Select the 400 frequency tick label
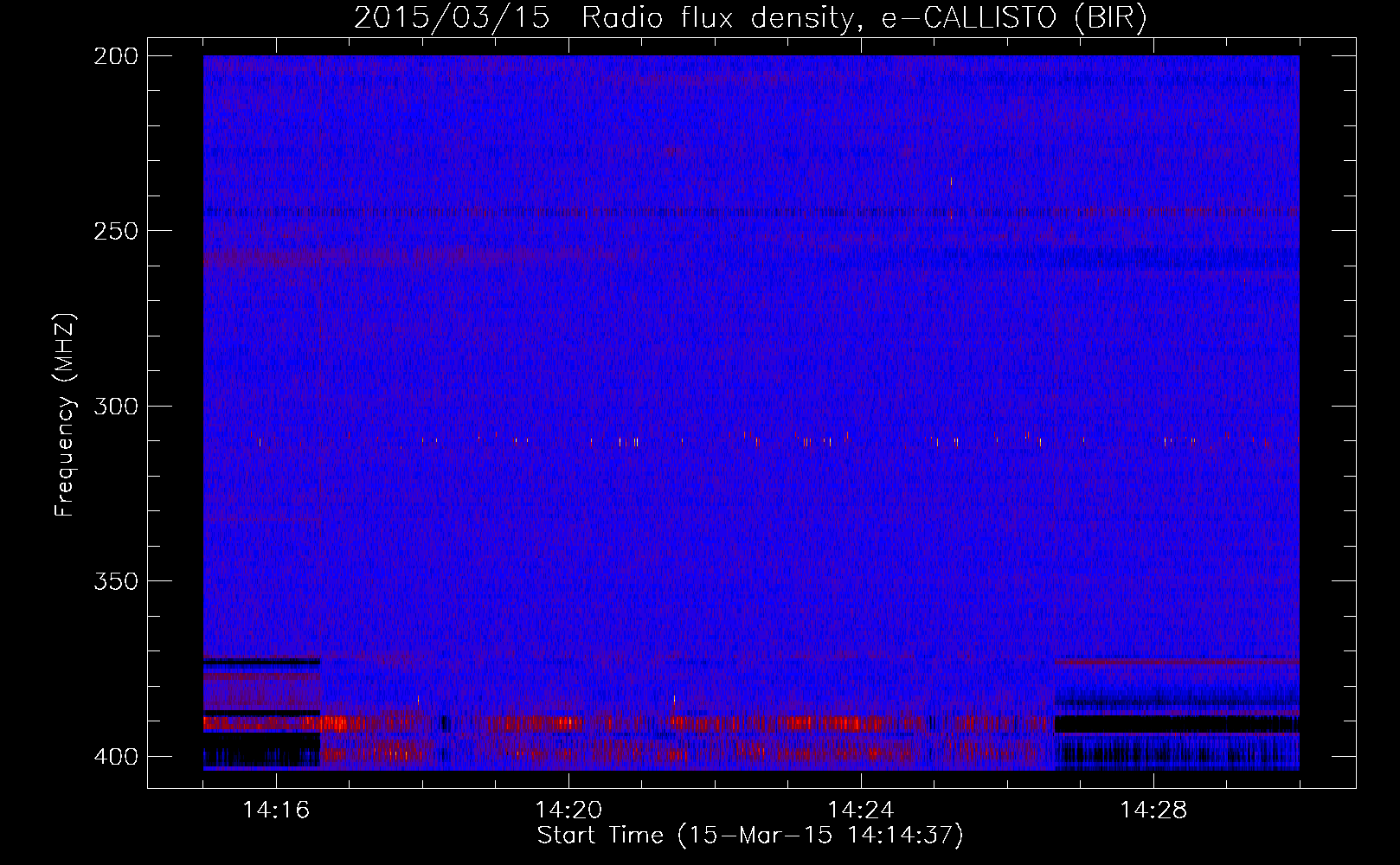Screen dimensions: 1400x865 [116, 757]
